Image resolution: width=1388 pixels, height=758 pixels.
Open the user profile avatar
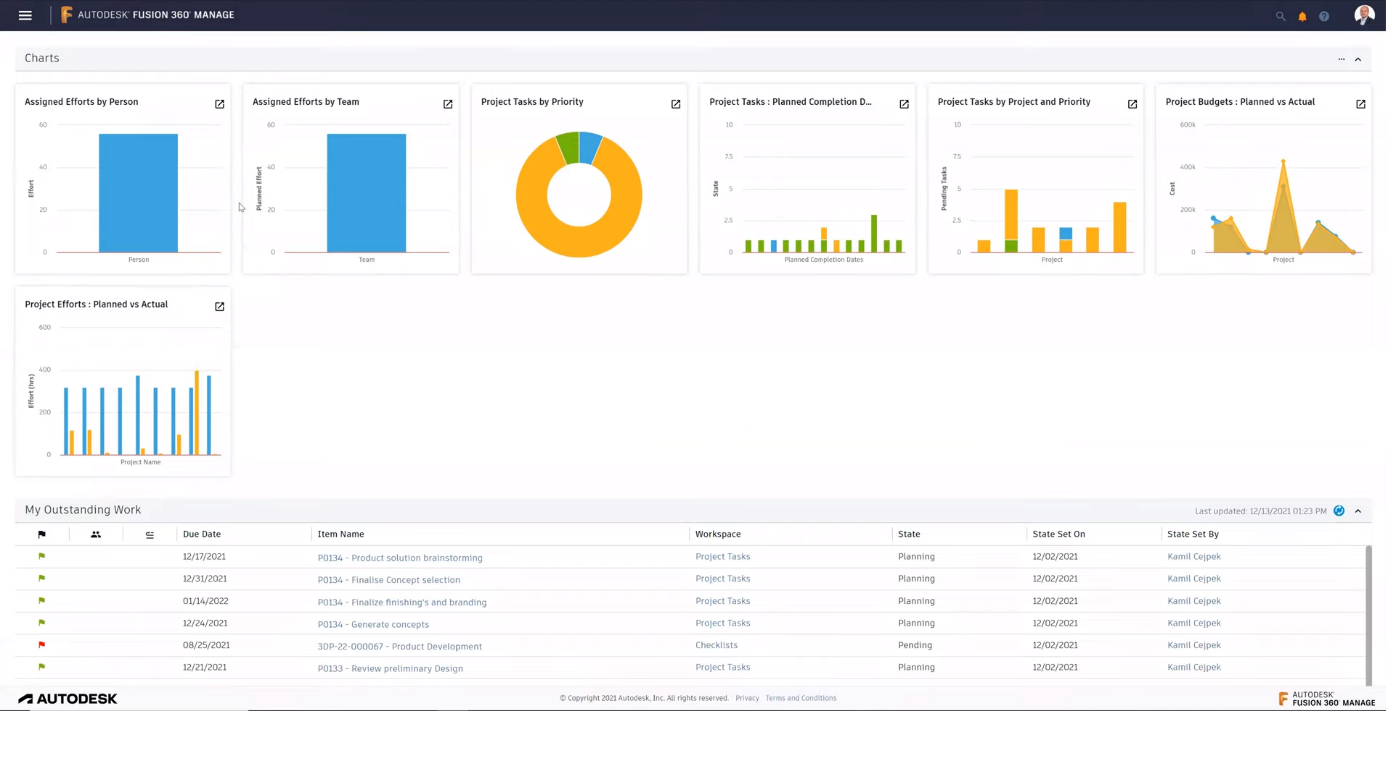(x=1364, y=15)
